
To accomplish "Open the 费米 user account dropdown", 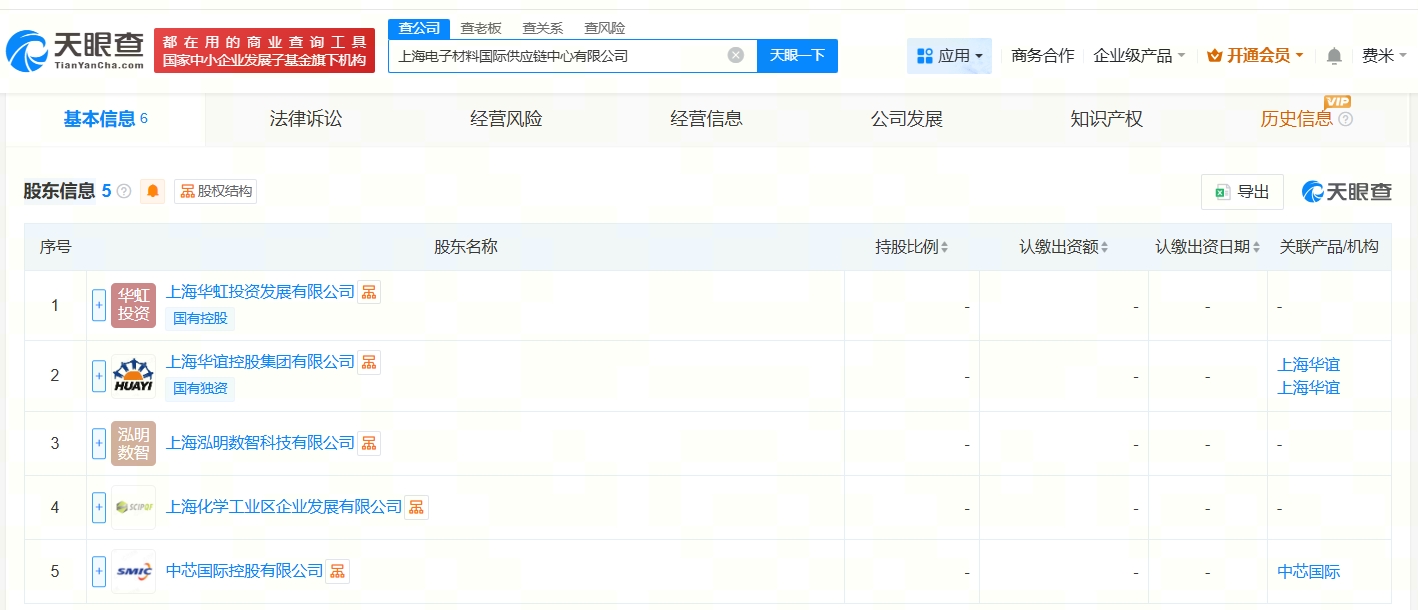I will pyautogui.click(x=1384, y=56).
